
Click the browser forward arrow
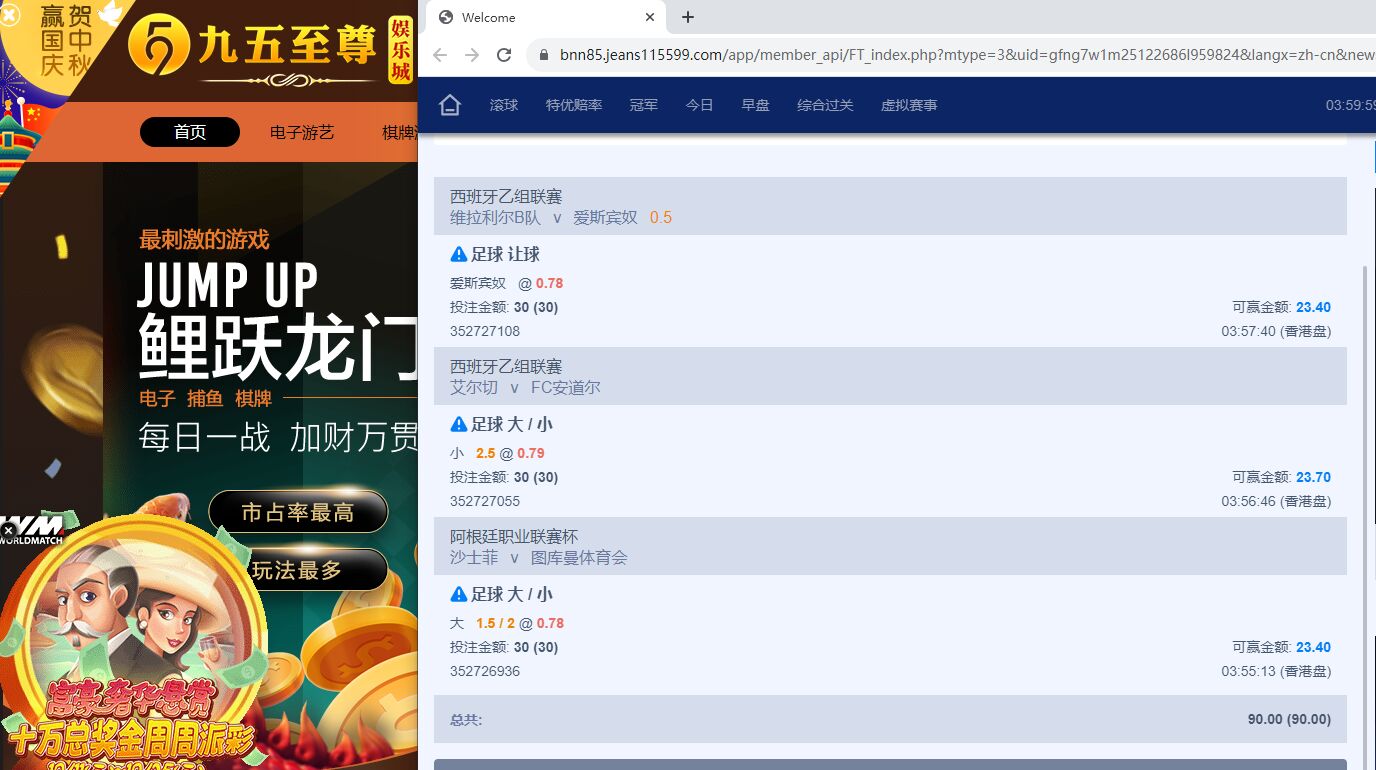point(472,55)
